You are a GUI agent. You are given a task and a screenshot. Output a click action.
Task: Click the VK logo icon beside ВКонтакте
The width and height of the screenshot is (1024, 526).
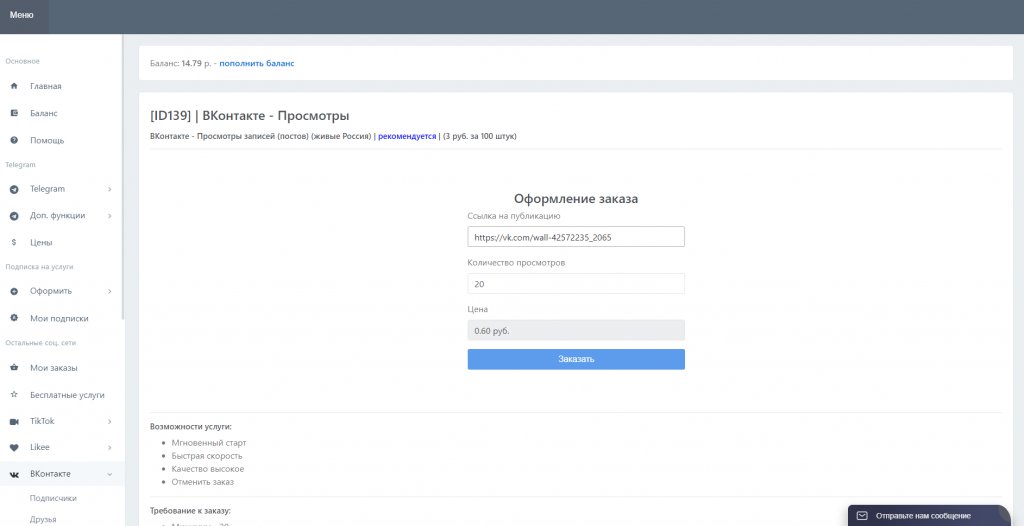14,474
